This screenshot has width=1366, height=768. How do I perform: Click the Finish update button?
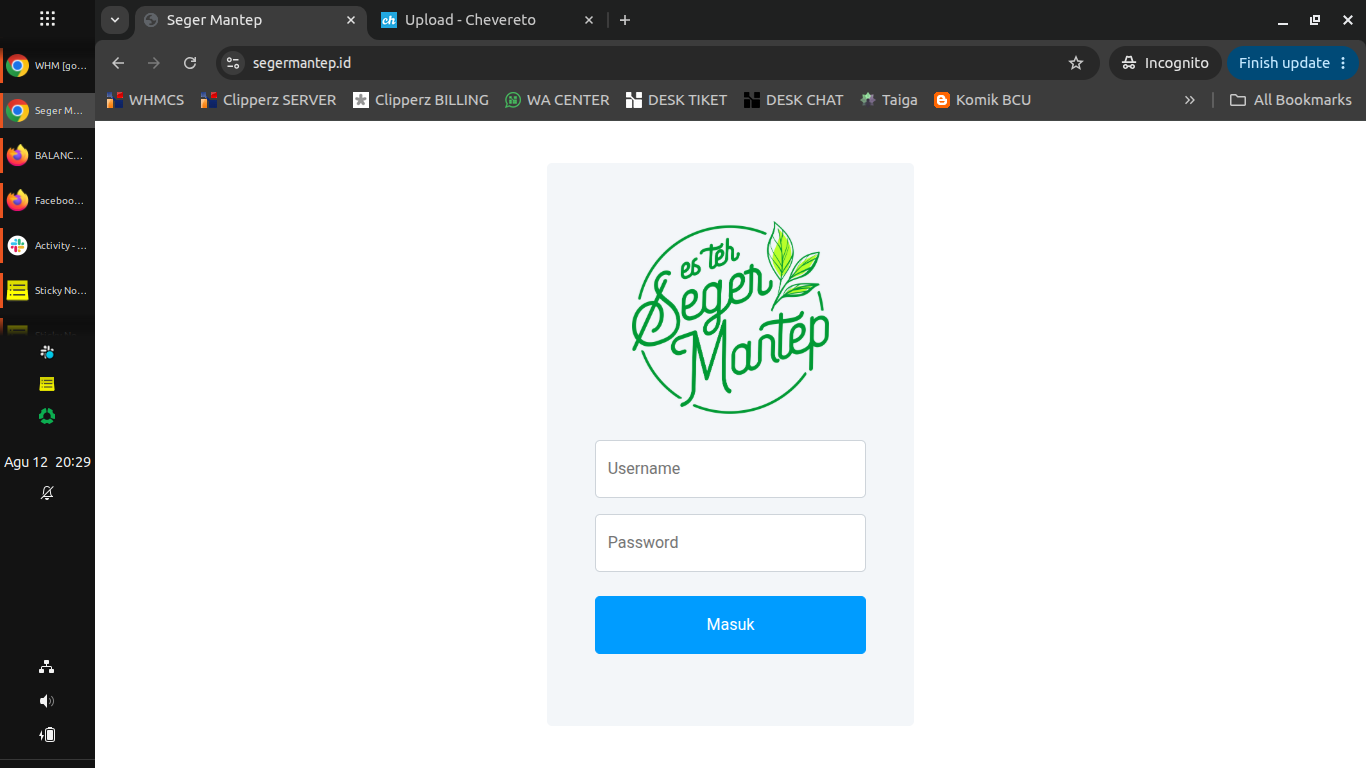pyautogui.click(x=1293, y=63)
